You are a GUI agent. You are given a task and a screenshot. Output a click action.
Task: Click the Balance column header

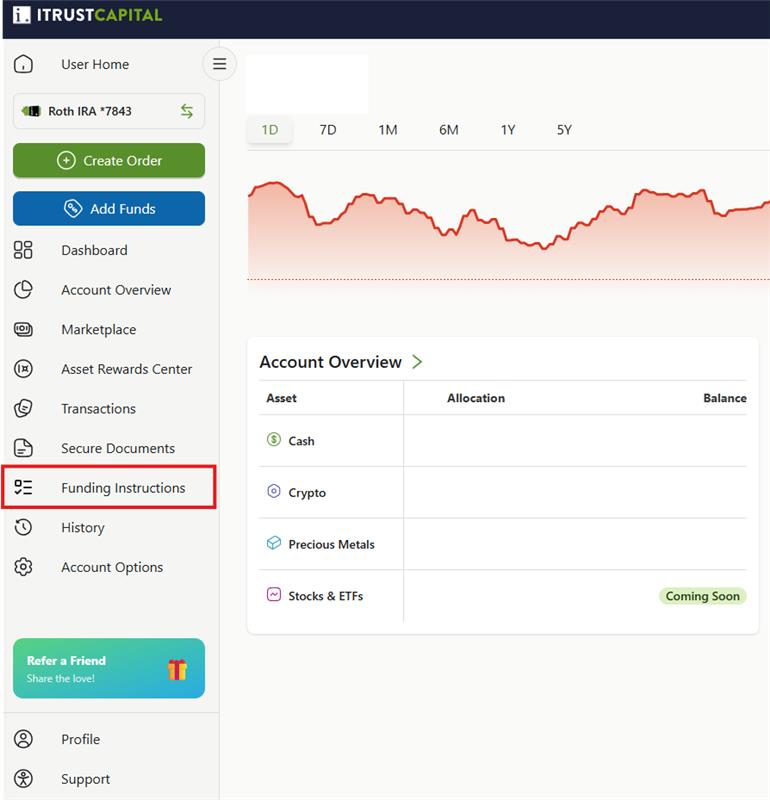(x=725, y=398)
